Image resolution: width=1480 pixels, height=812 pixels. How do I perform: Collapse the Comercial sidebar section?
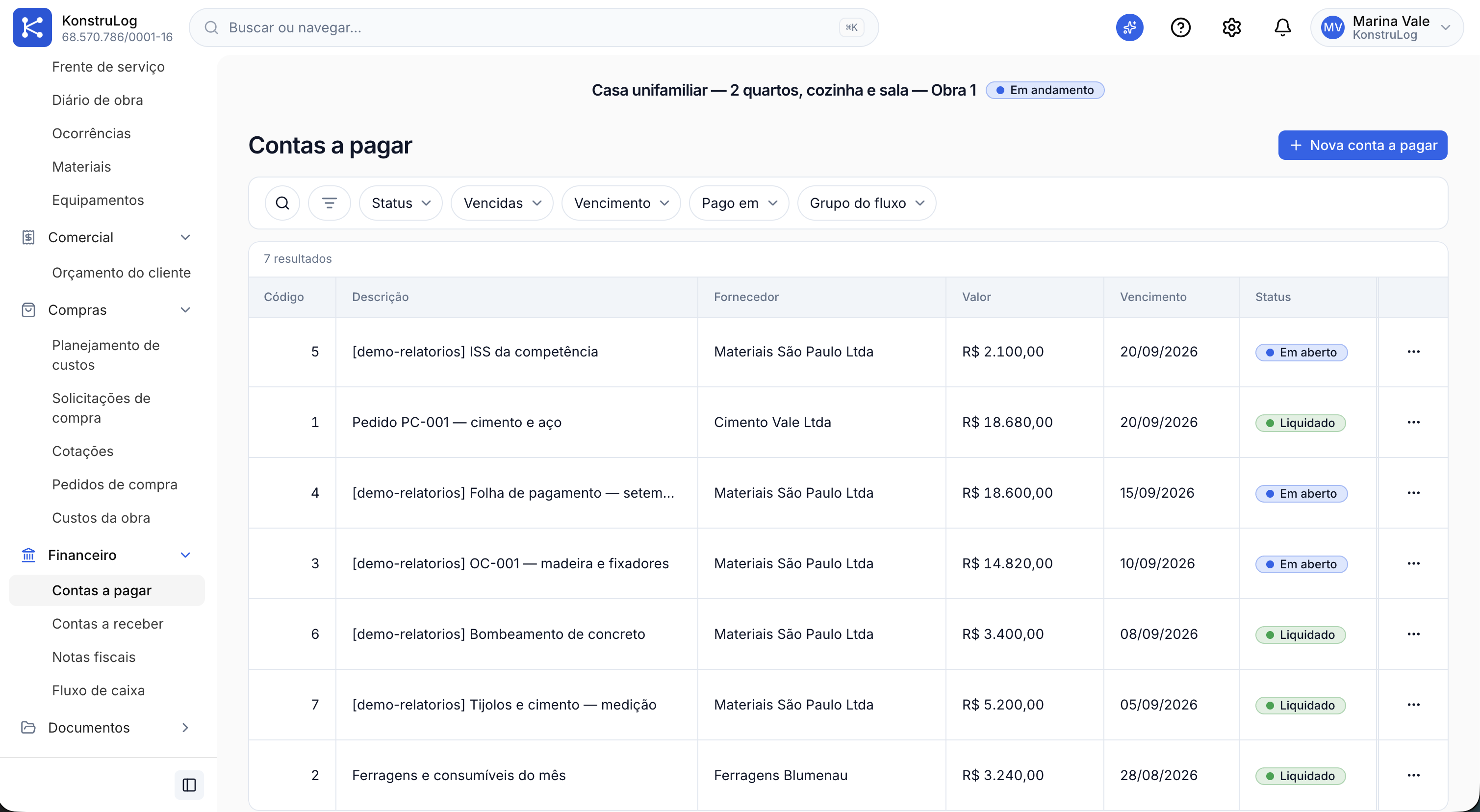coord(106,237)
